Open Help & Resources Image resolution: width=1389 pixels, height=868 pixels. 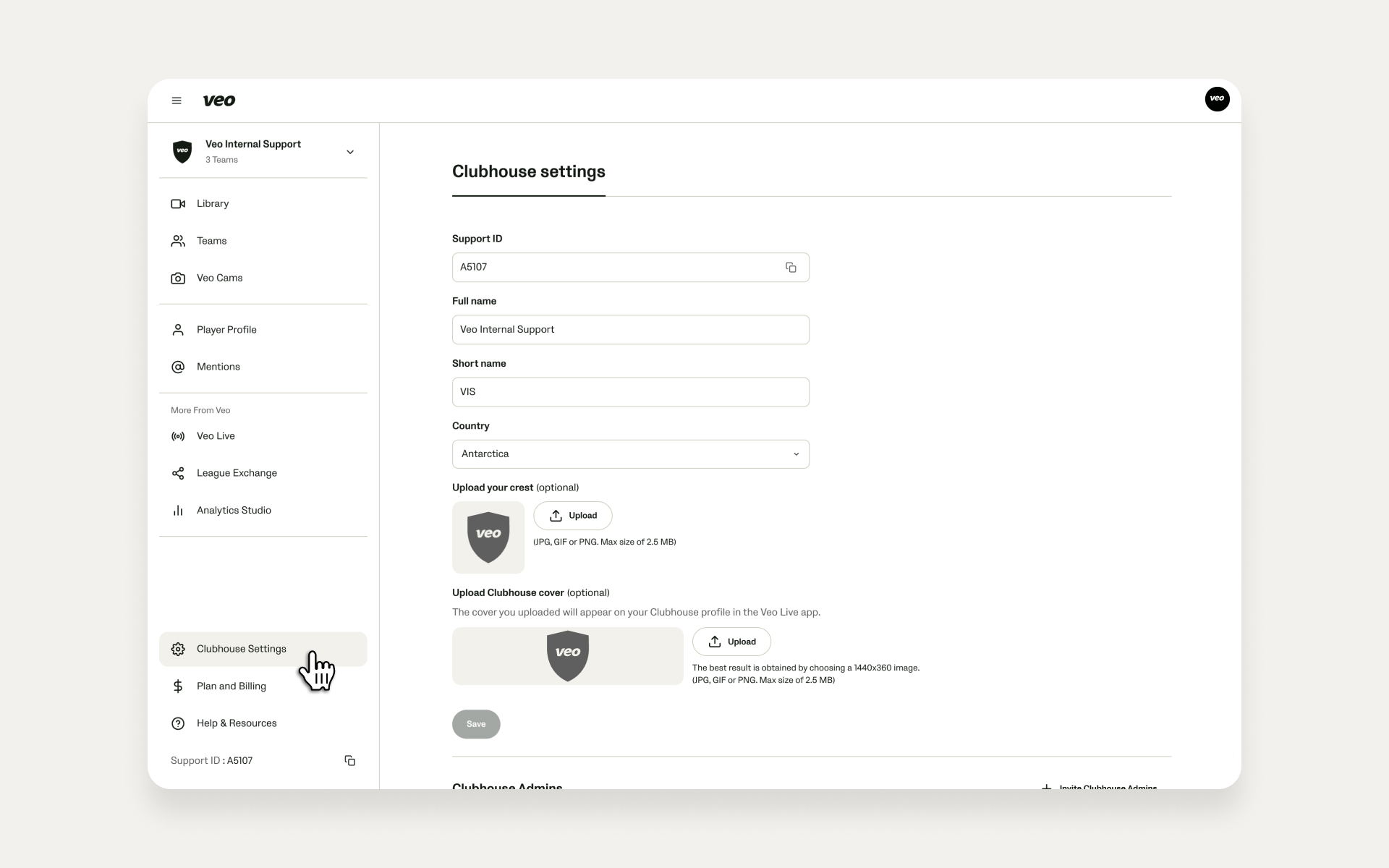[x=263, y=723]
